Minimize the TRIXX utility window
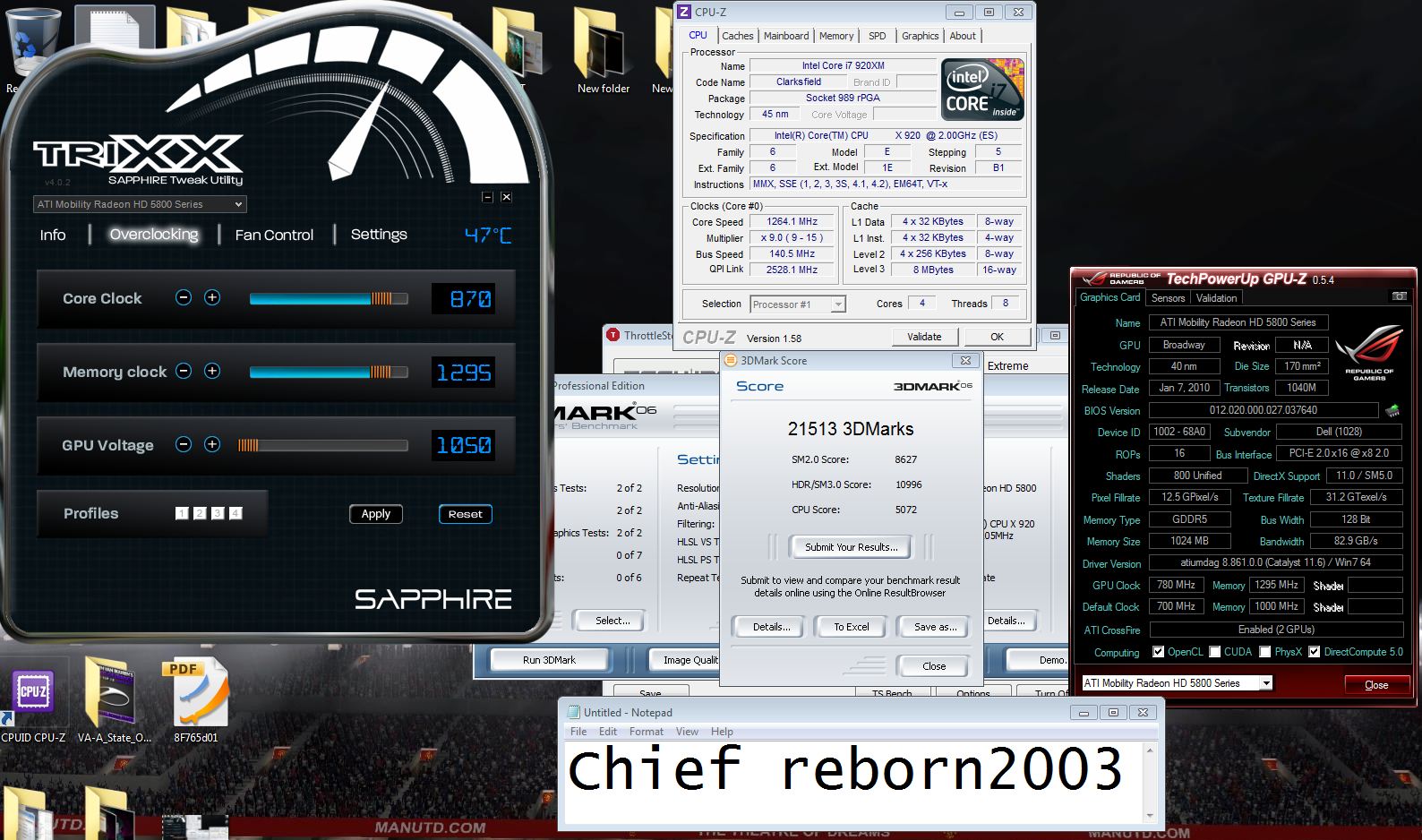 tap(487, 197)
